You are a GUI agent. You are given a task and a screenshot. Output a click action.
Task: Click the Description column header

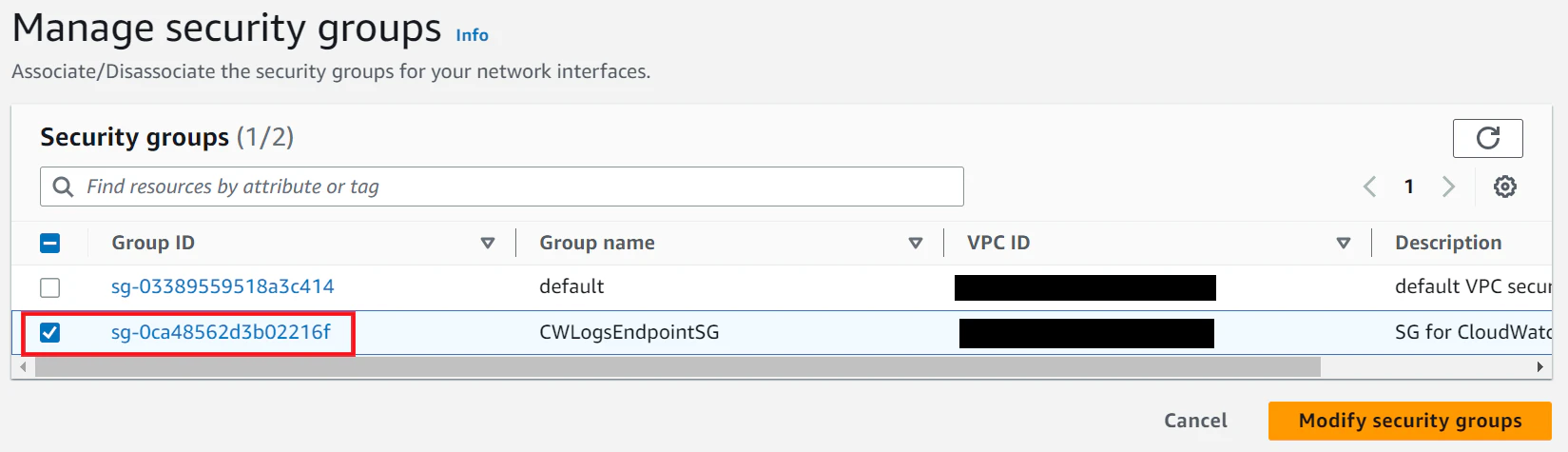1448,243
